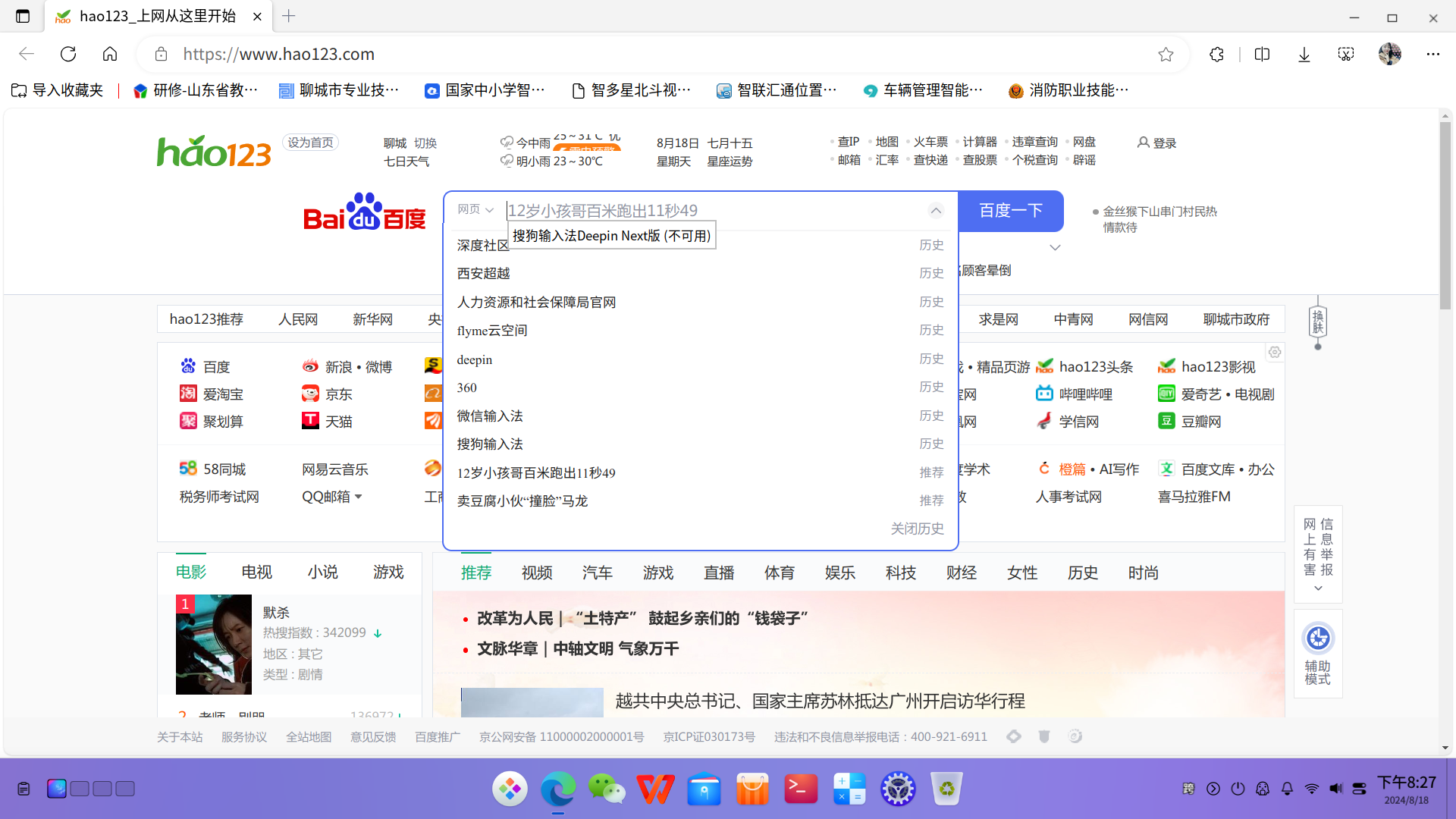Click the 百度一下 search button
The image size is (1456, 819).
[1011, 211]
